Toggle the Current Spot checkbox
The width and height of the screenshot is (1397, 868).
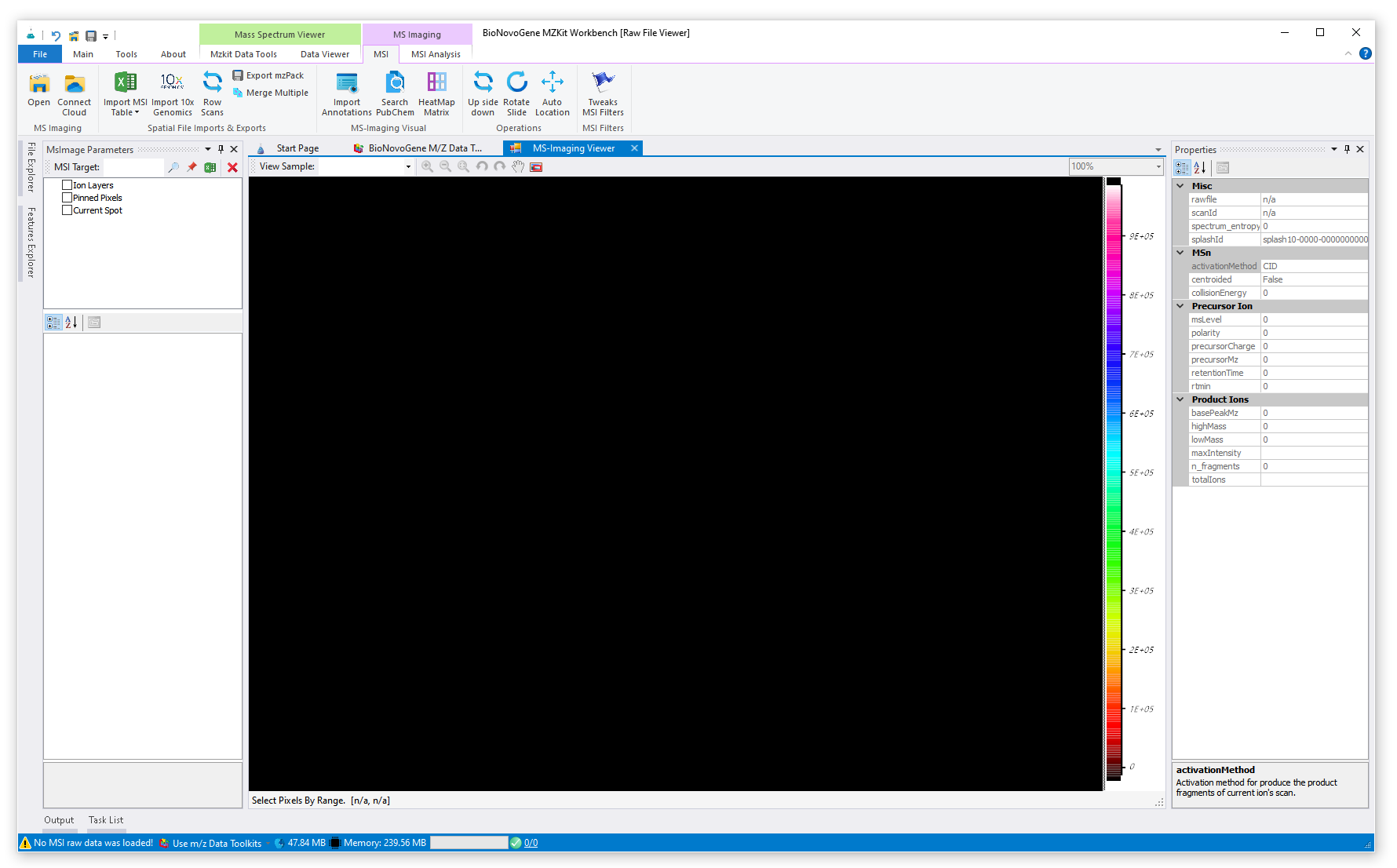(67, 210)
